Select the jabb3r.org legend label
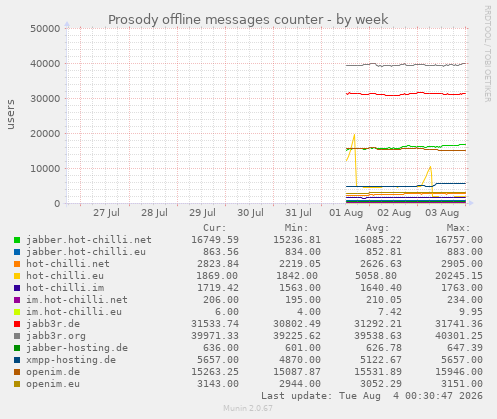 56,336
